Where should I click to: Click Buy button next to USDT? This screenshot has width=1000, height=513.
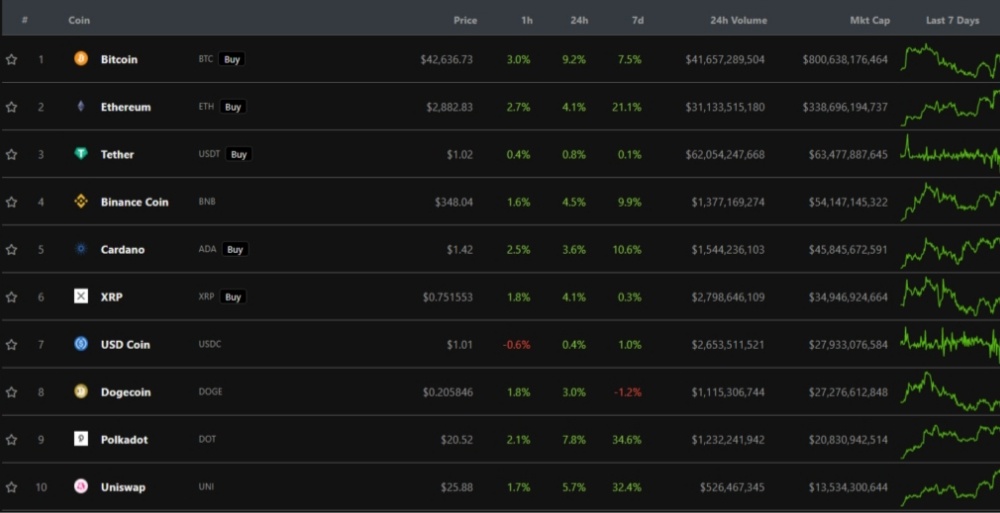tap(239, 154)
